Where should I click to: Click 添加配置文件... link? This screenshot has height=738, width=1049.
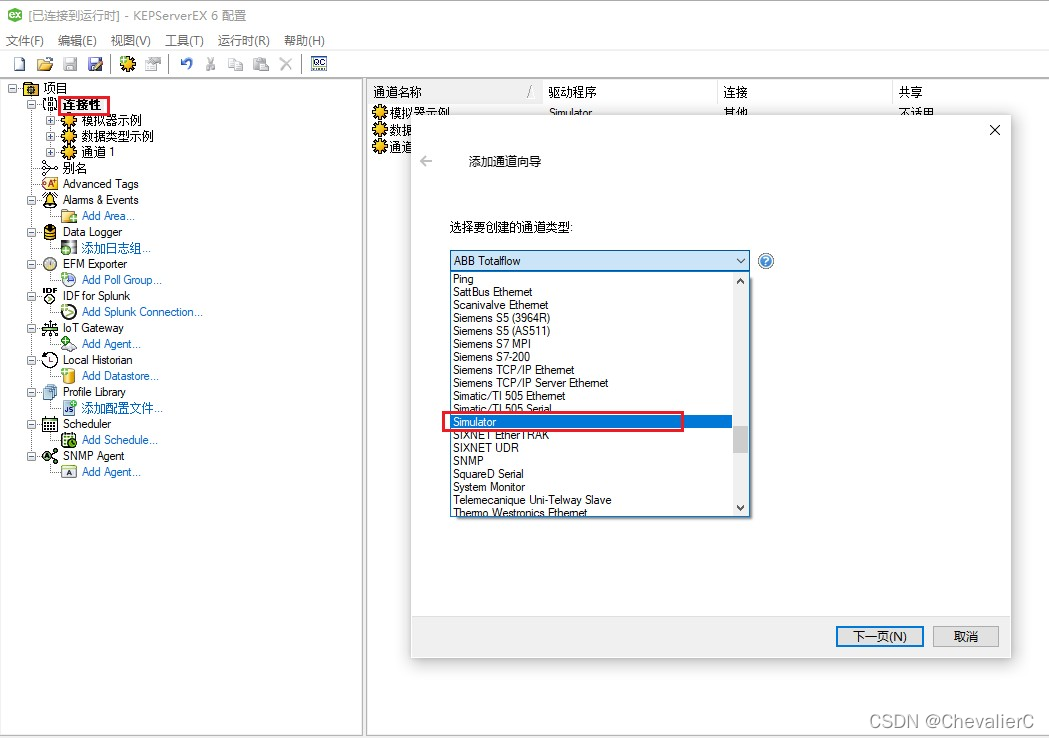tap(122, 408)
